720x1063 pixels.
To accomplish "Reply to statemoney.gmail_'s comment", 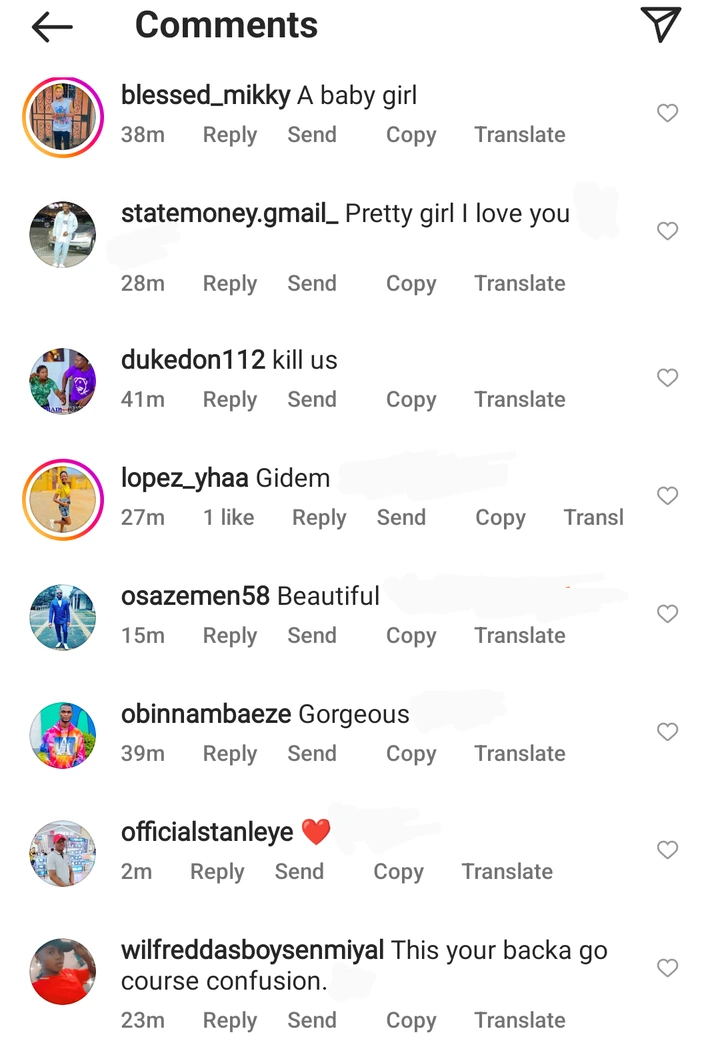I will click(230, 284).
